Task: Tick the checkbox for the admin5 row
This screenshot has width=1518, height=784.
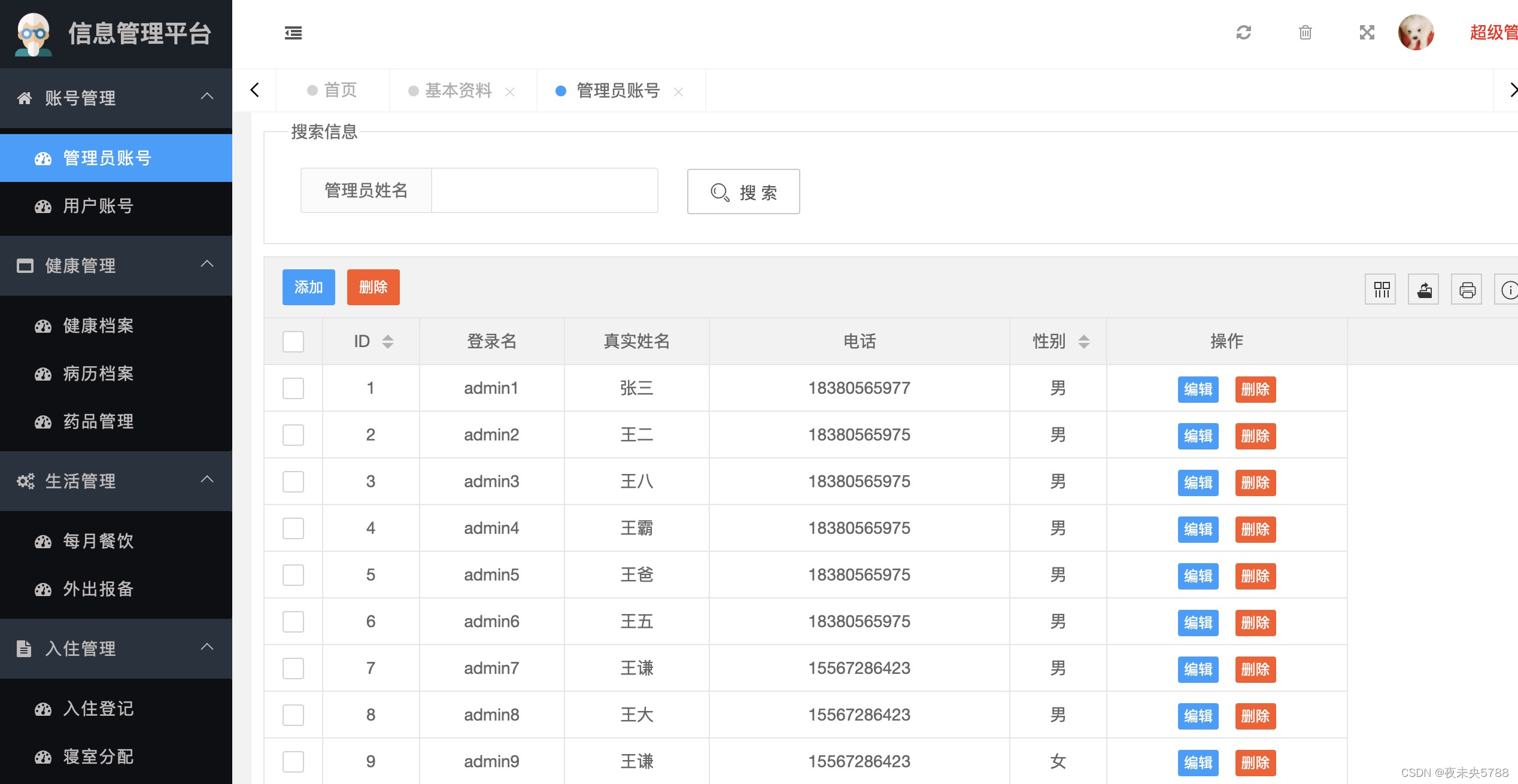Action: [293, 575]
